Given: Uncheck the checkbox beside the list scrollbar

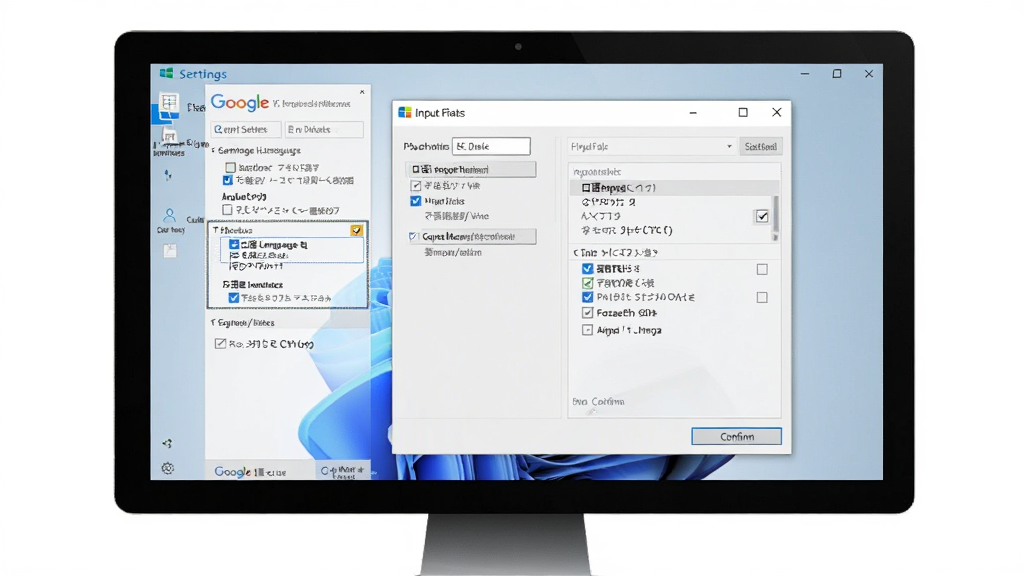Looking at the screenshot, I should point(761,216).
